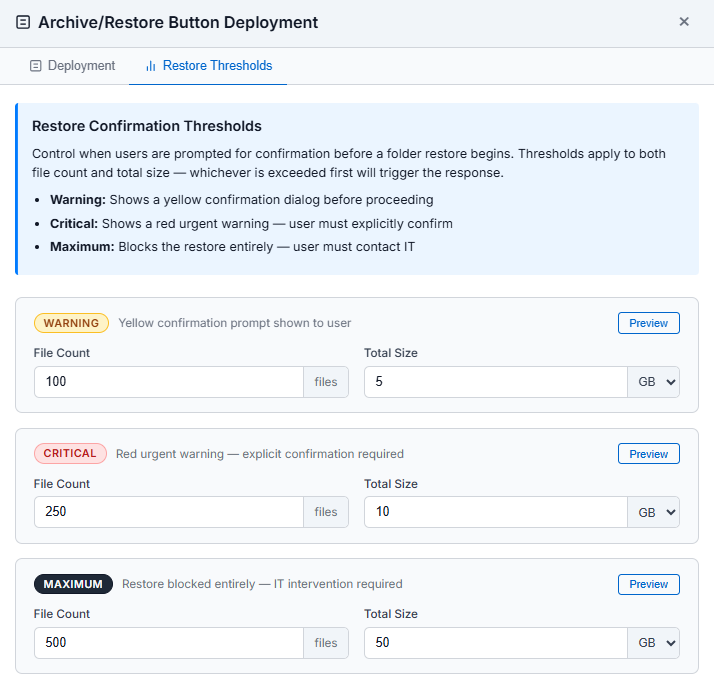
Task: Click the Deployment tab icon
Action: 36,66
